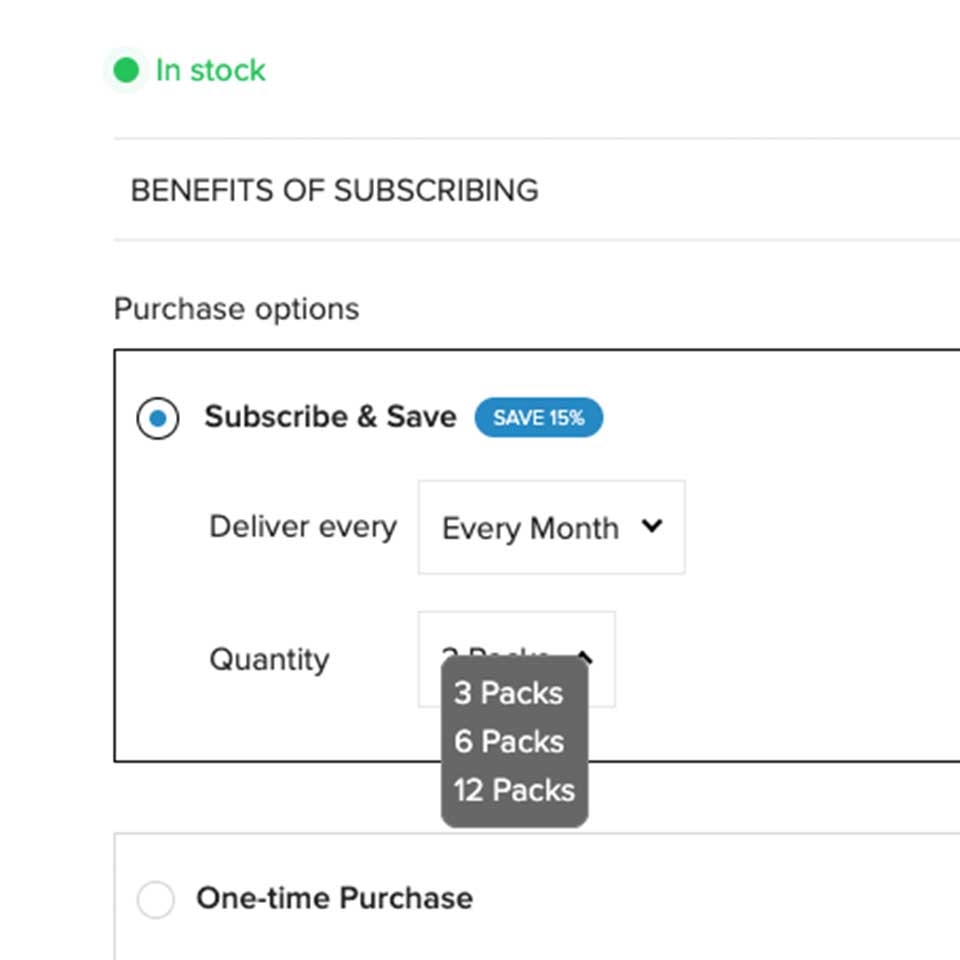Viewport: 960px width, 960px height.
Task: Click the Subscribe & Save label text
Action: pos(330,417)
